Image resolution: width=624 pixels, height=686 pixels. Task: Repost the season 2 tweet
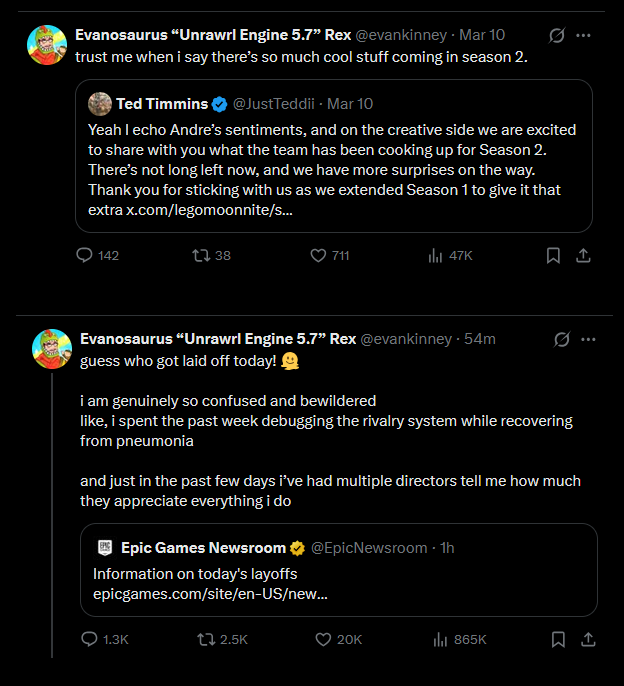click(x=200, y=256)
